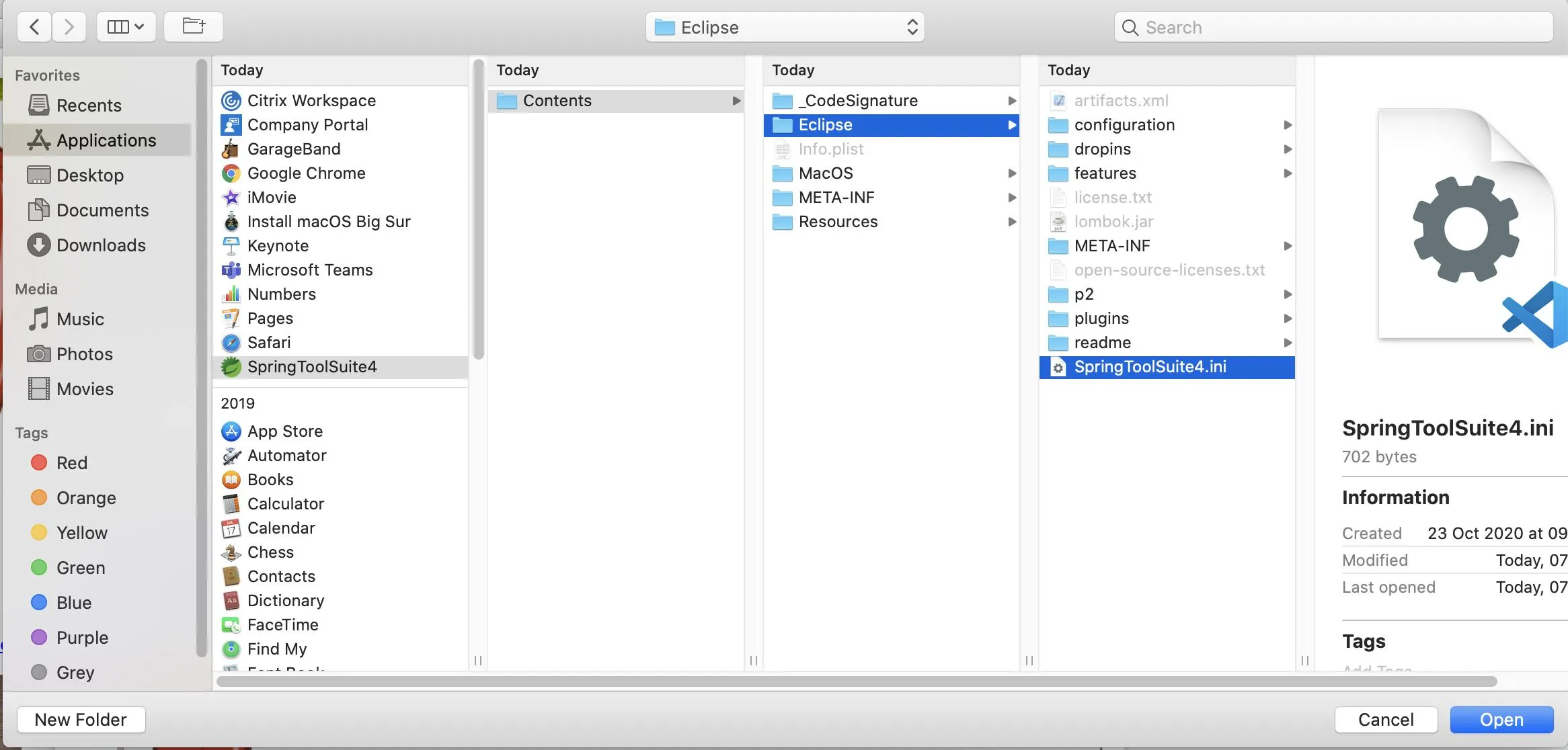Click the Safari app icon
The width and height of the screenshot is (1568, 750).
[x=231, y=343]
